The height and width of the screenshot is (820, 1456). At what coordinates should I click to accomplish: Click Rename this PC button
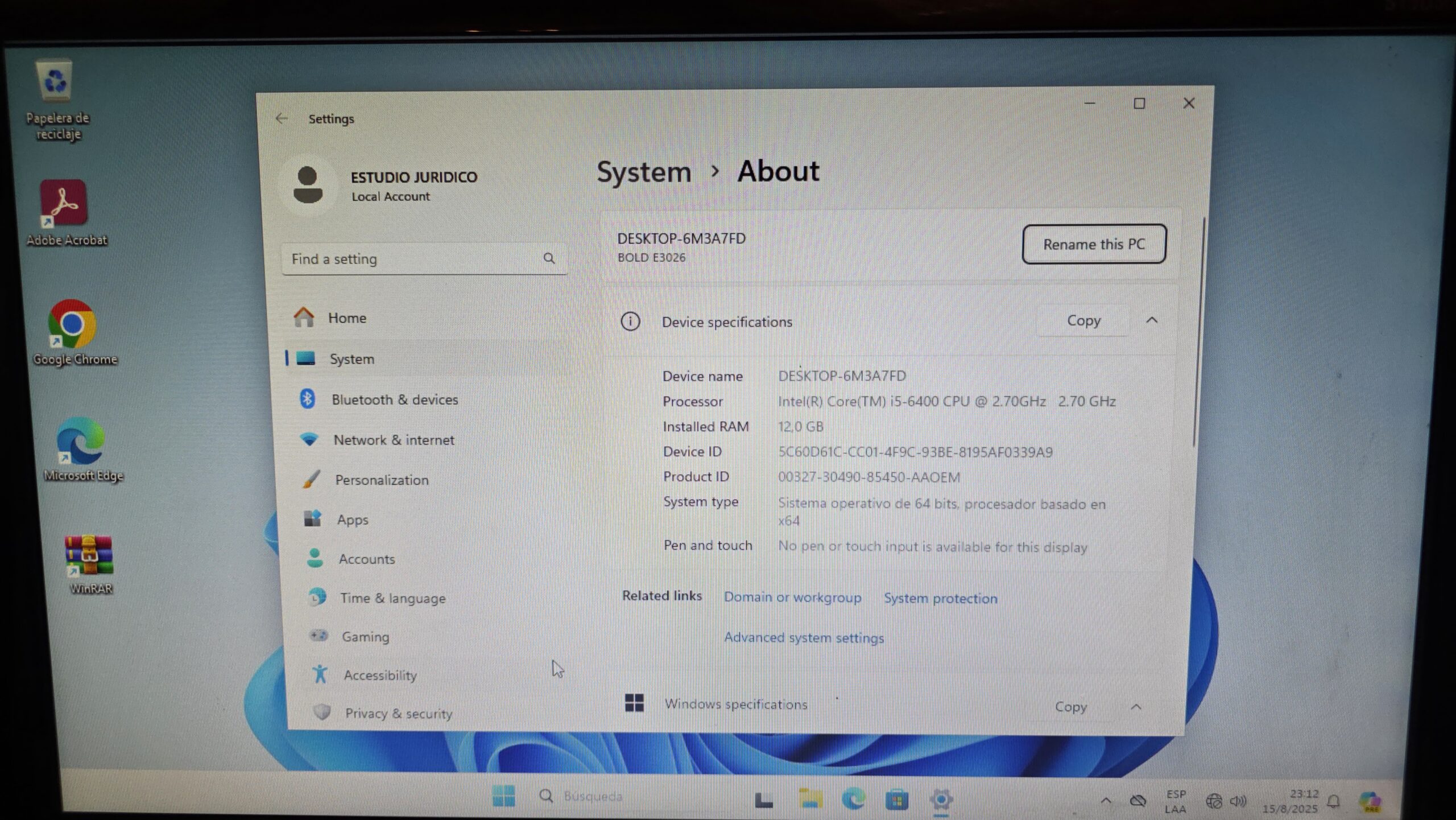click(1094, 244)
